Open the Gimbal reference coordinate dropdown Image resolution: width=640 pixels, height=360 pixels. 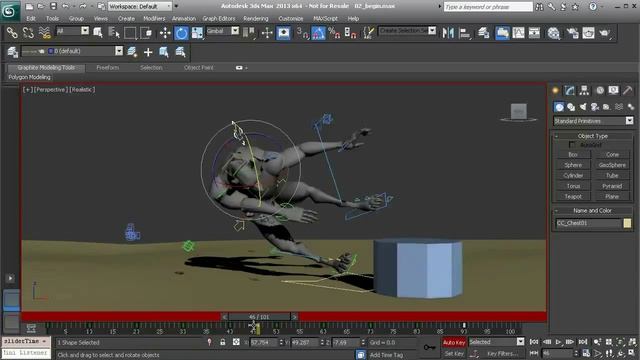(x=222, y=31)
